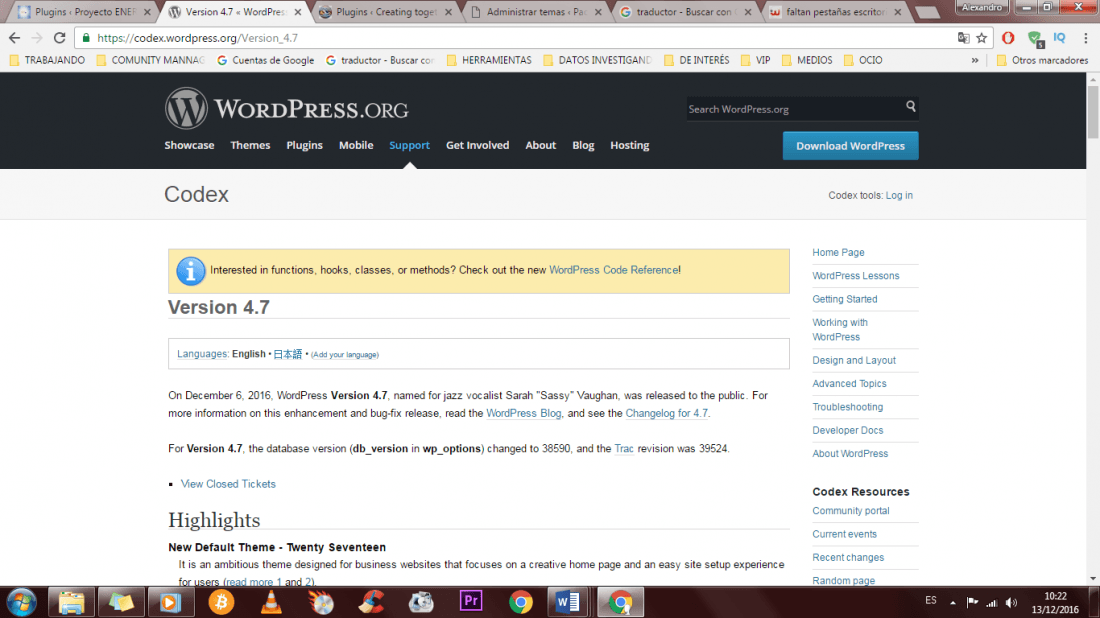Open the Opera extension icon
The image size is (1100, 618).
(1008, 38)
